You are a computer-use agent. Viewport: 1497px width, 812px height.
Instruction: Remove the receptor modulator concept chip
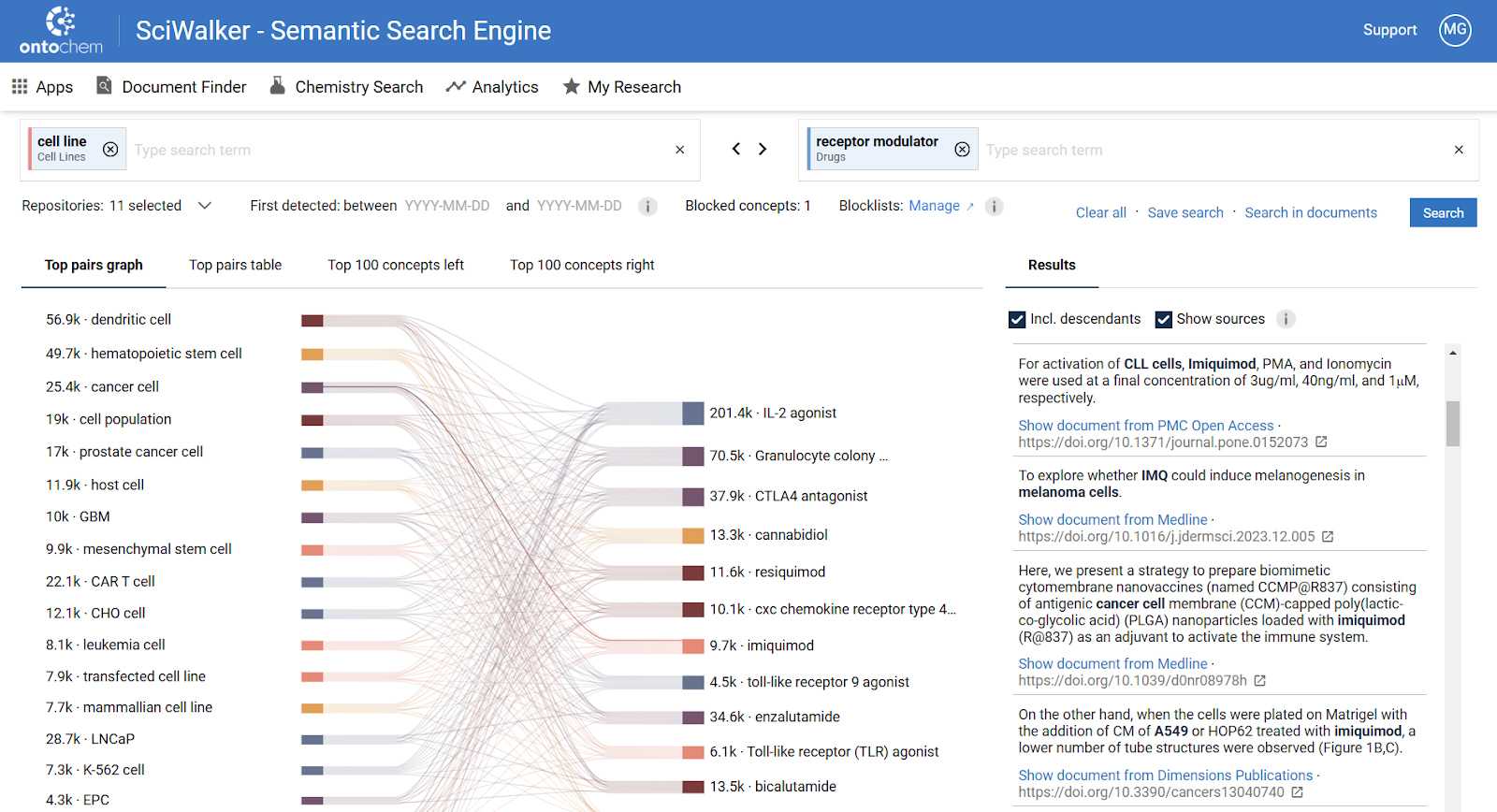click(962, 150)
